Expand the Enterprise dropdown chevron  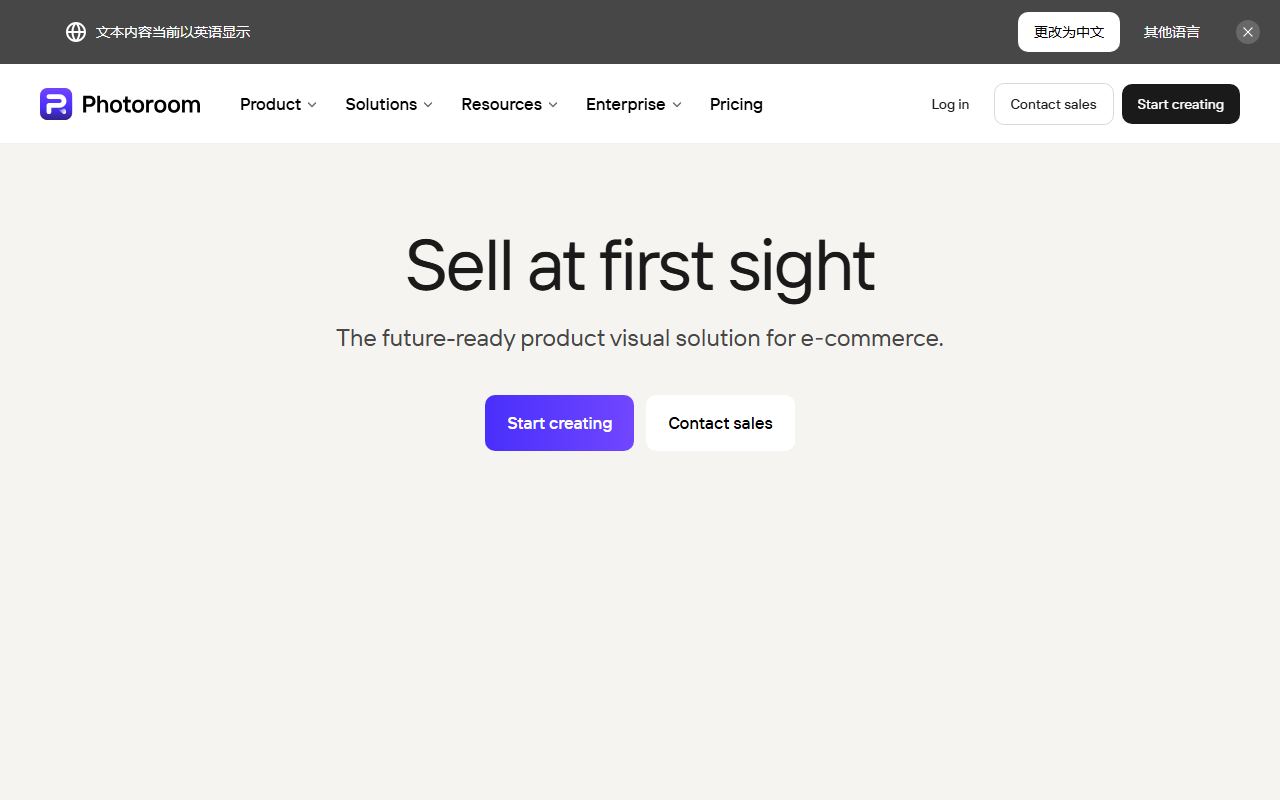pos(677,104)
